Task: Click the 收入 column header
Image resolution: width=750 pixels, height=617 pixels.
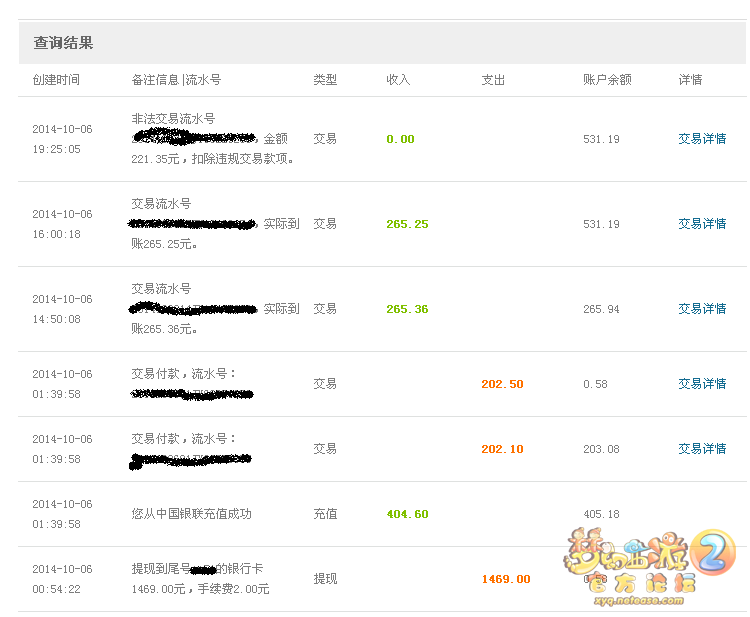Action: [x=398, y=80]
